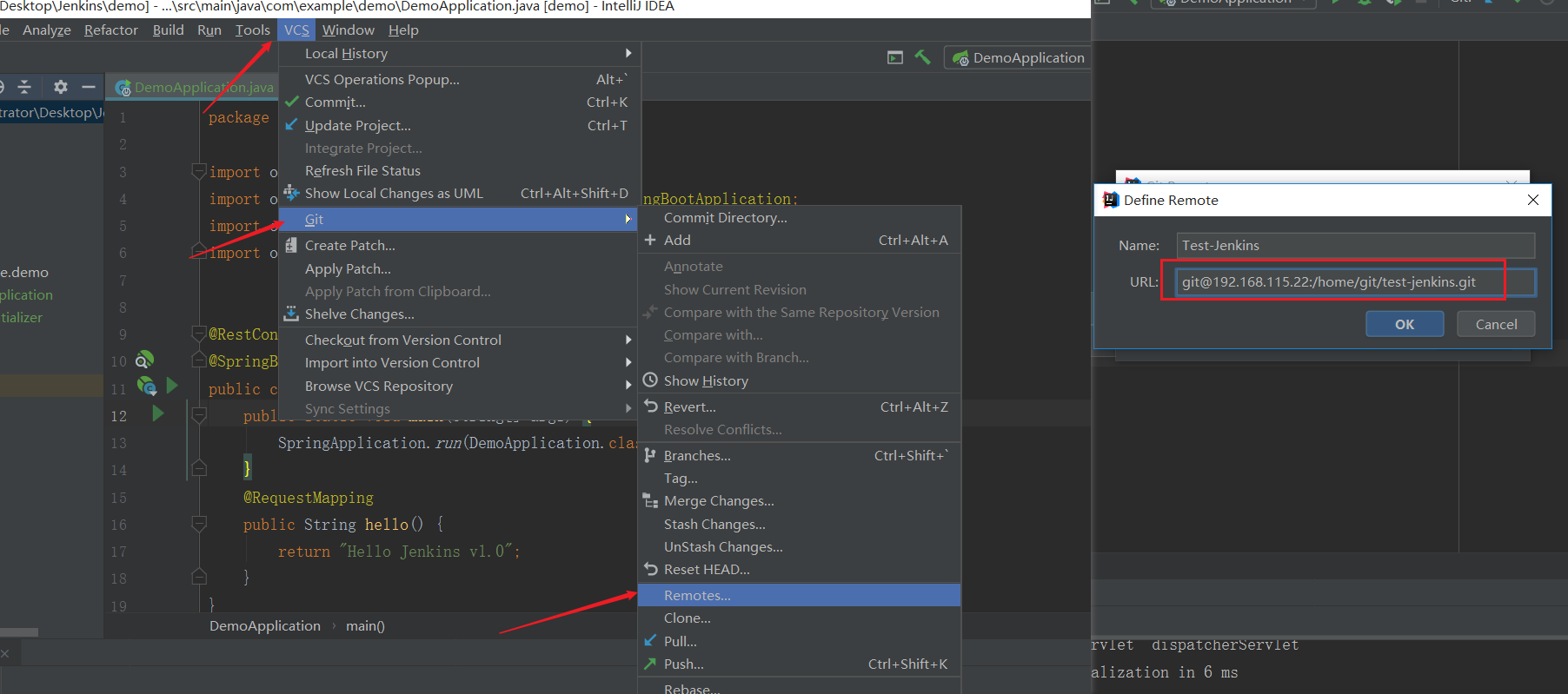Click the Collapse All icon in Project panel
1568x694 pixels.
[x=24, y=87]
